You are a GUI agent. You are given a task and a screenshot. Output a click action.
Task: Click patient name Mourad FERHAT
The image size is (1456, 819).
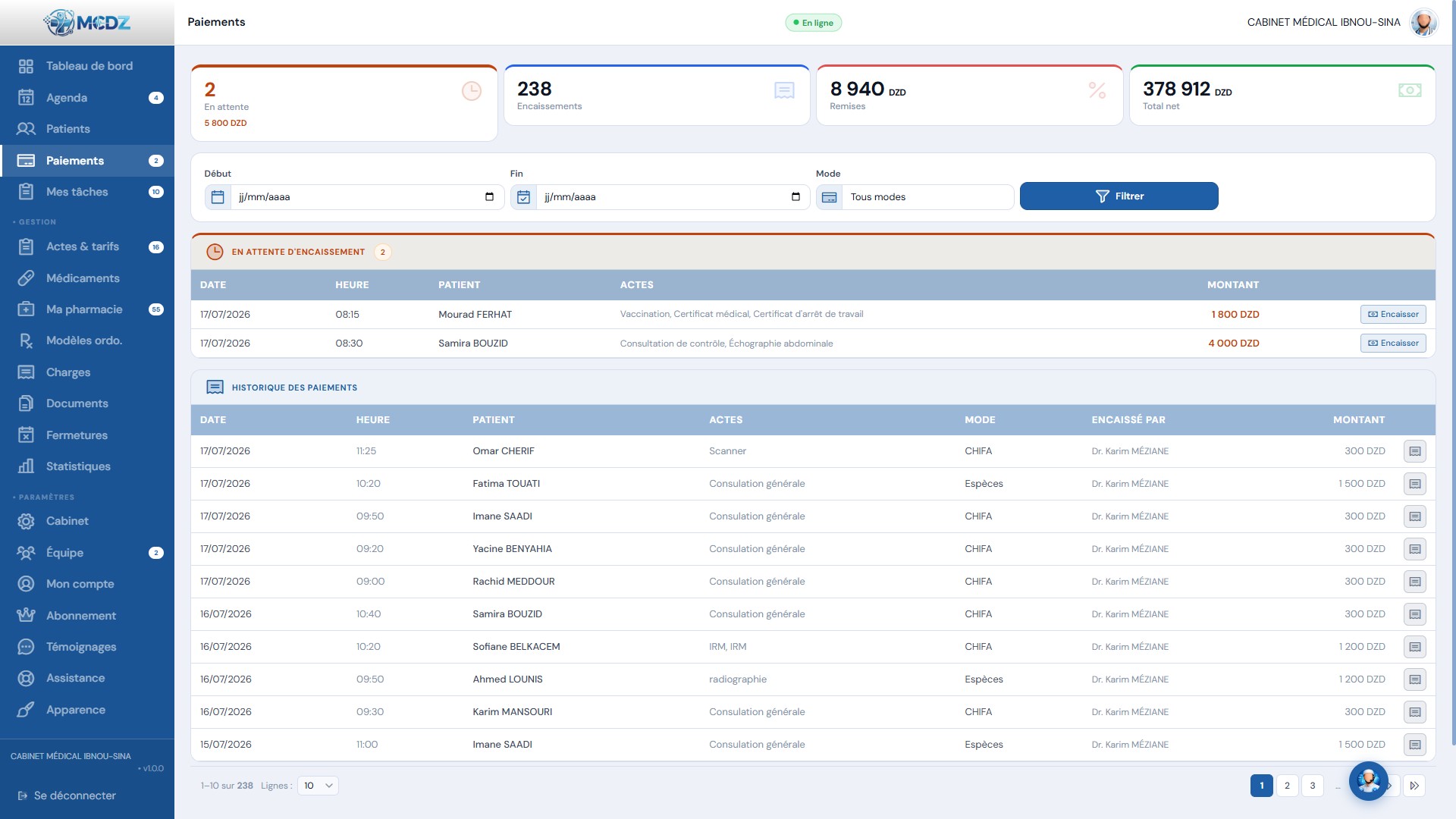tap(475, 315)
